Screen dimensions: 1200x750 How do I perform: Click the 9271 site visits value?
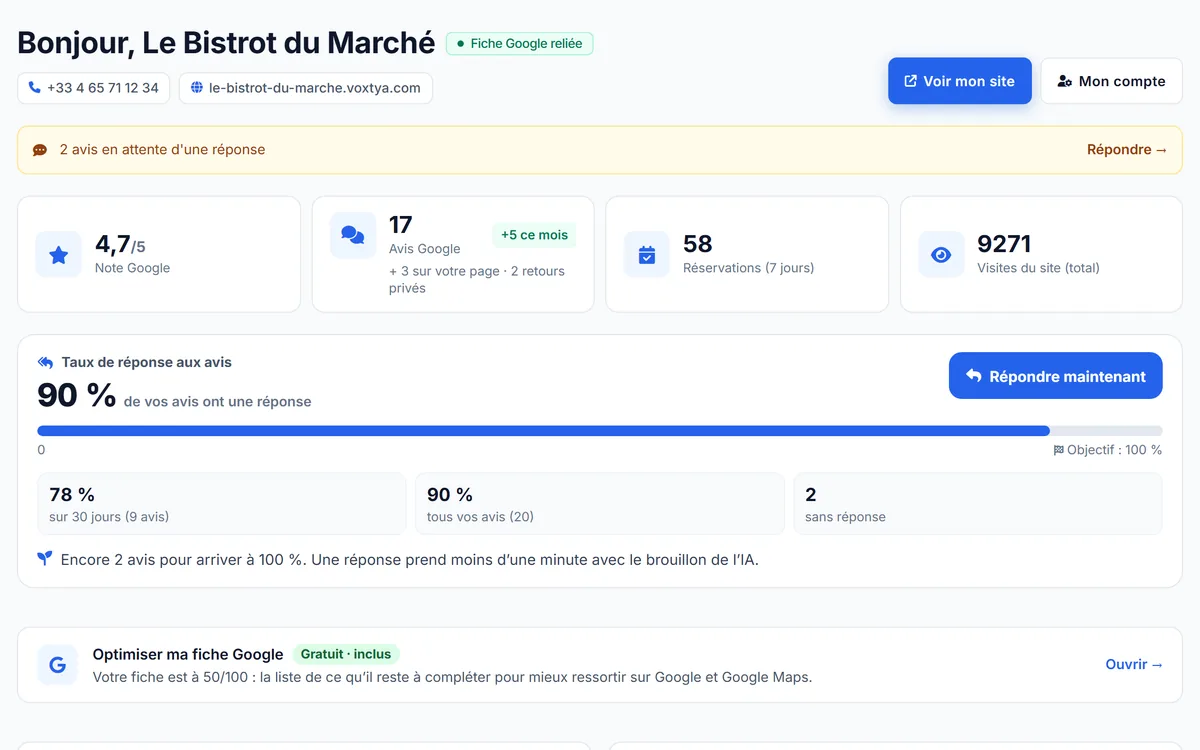pos(1004,244)
